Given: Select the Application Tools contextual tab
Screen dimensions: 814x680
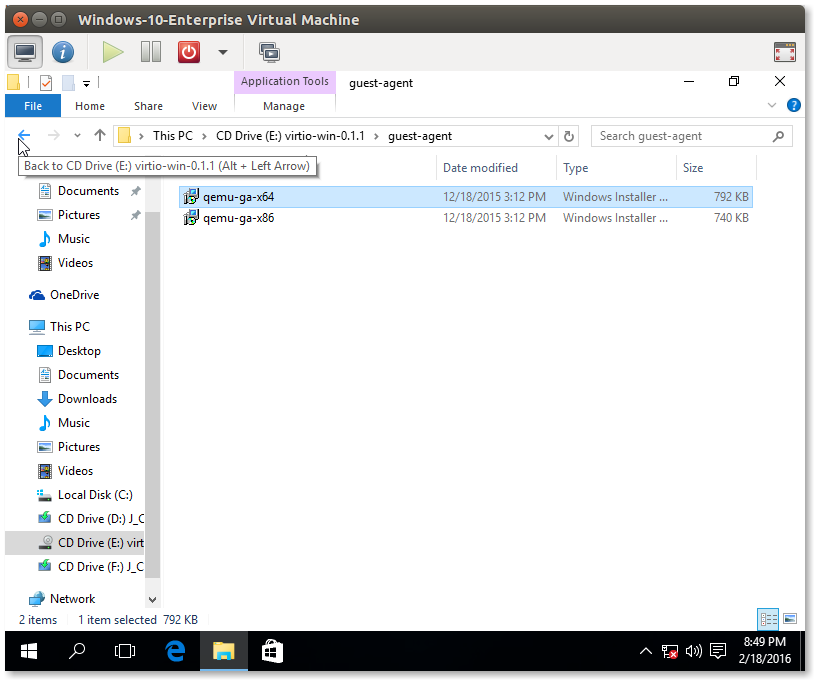Looking at the screenshot, I should 284,81.
